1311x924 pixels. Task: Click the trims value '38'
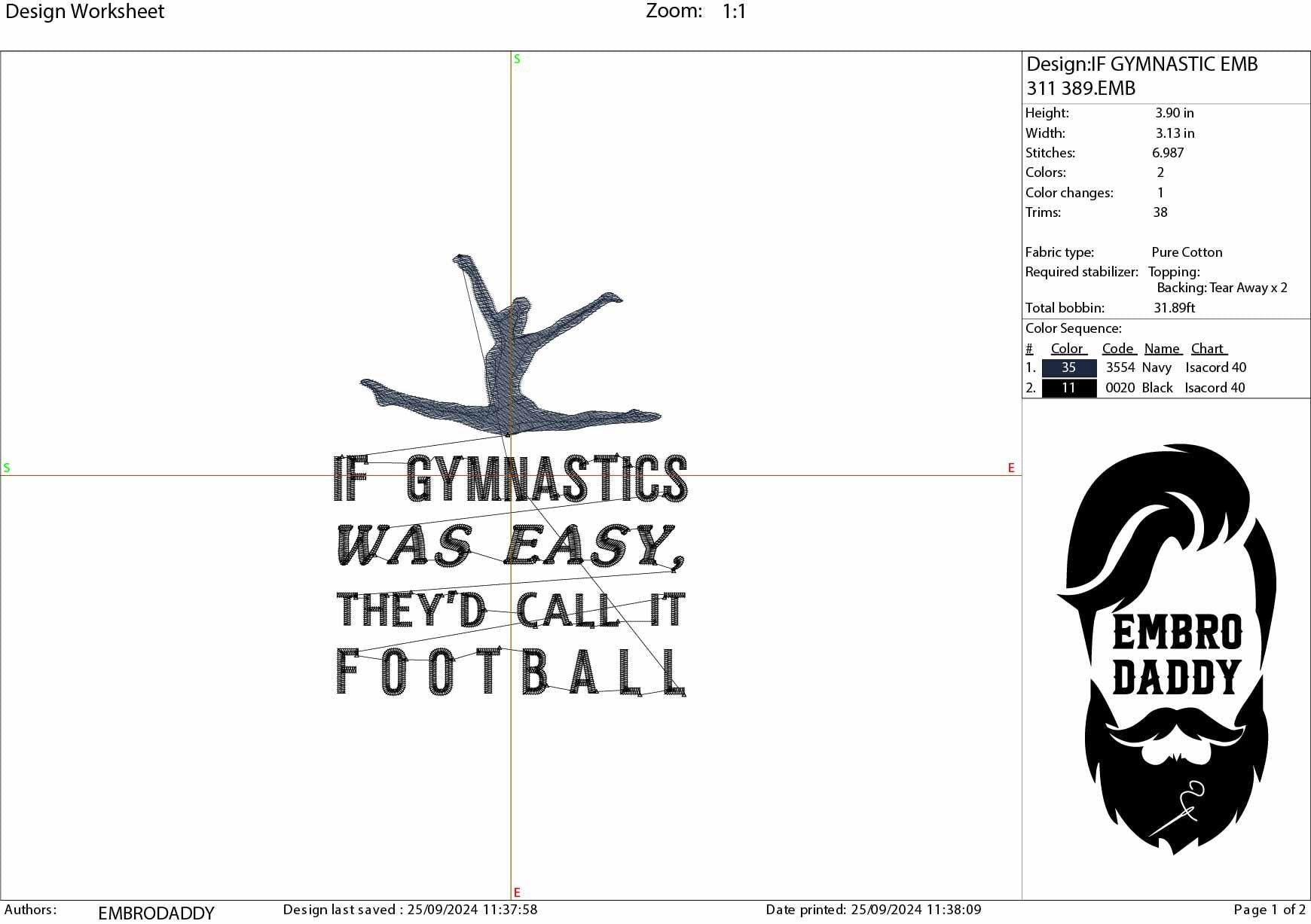pos(1160,212)
